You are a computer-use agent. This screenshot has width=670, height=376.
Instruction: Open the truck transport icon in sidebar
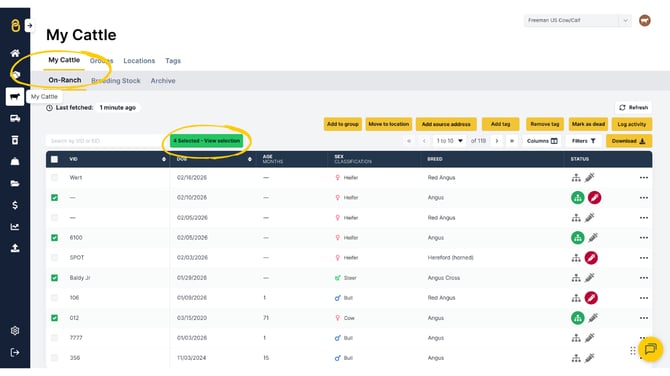15,118
